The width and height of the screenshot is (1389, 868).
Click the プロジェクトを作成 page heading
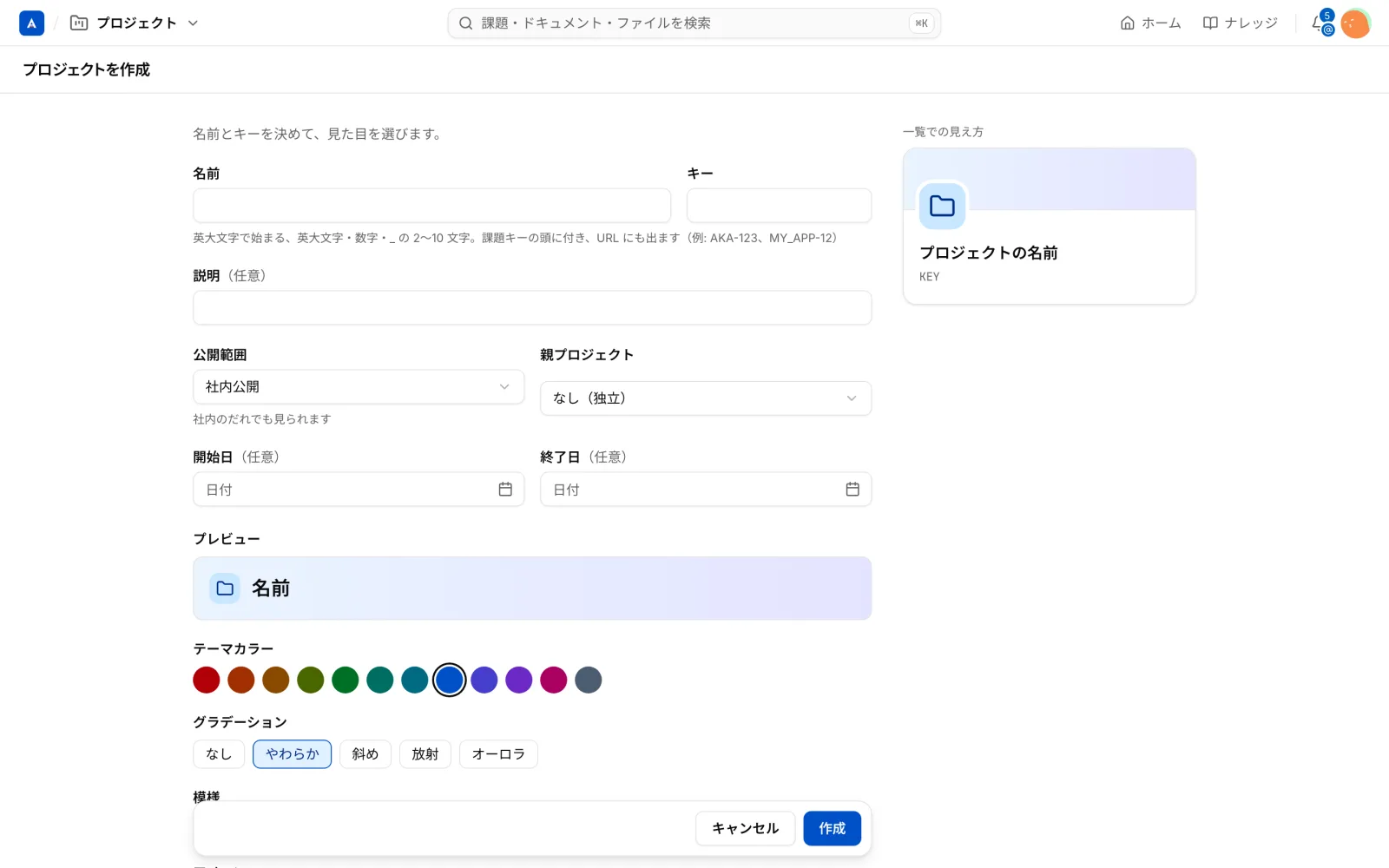tap(87, 69)
